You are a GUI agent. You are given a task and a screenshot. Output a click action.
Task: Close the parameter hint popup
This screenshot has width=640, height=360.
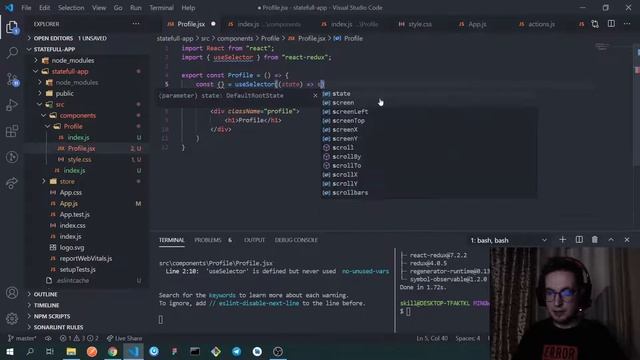click(315, 96)
